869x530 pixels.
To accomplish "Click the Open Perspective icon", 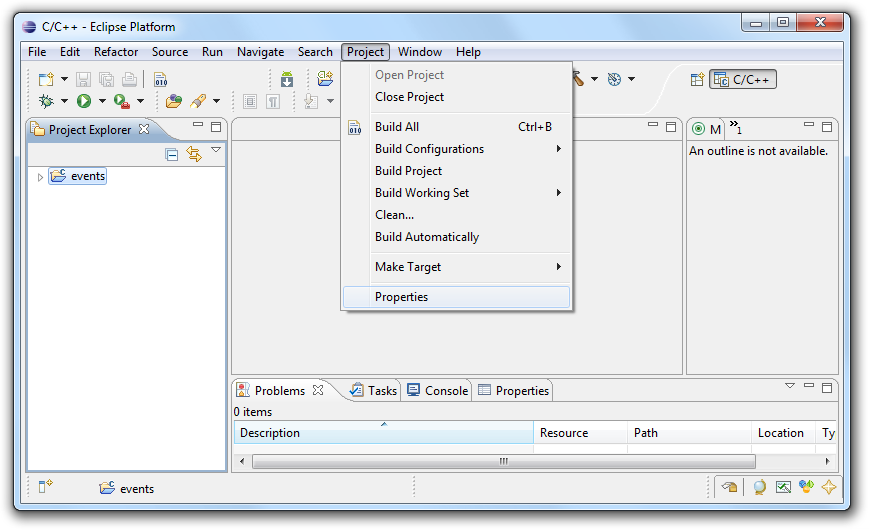I will coord(697,79).
